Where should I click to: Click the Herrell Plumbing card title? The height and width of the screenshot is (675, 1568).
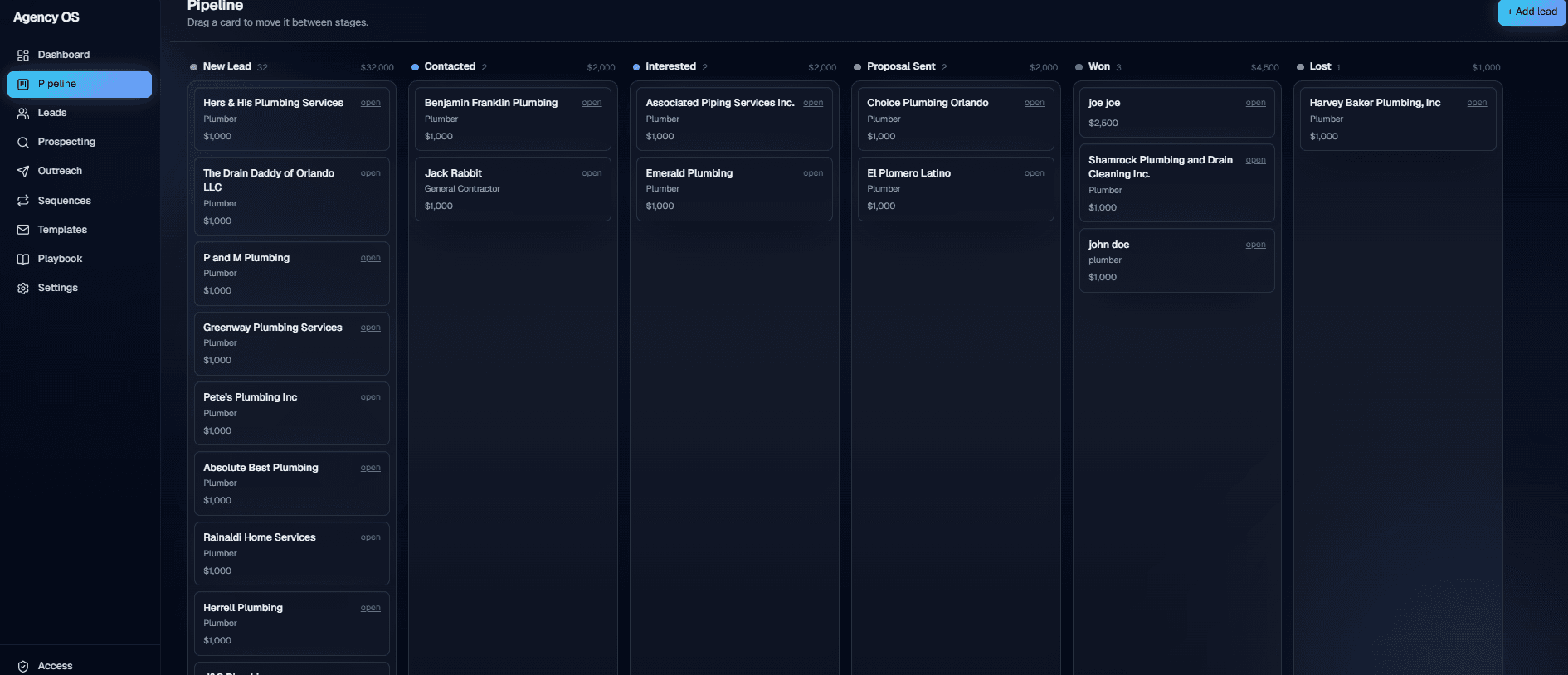pyautogui.click(x=243, y=608)
